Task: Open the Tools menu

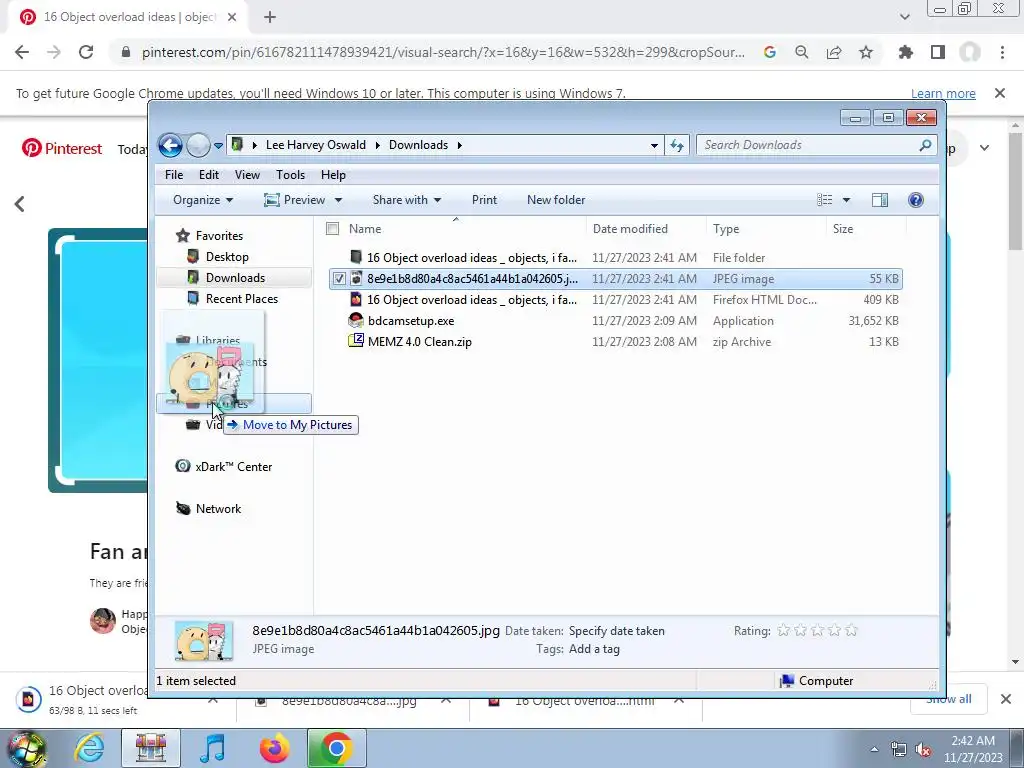Action: (291, 175)
